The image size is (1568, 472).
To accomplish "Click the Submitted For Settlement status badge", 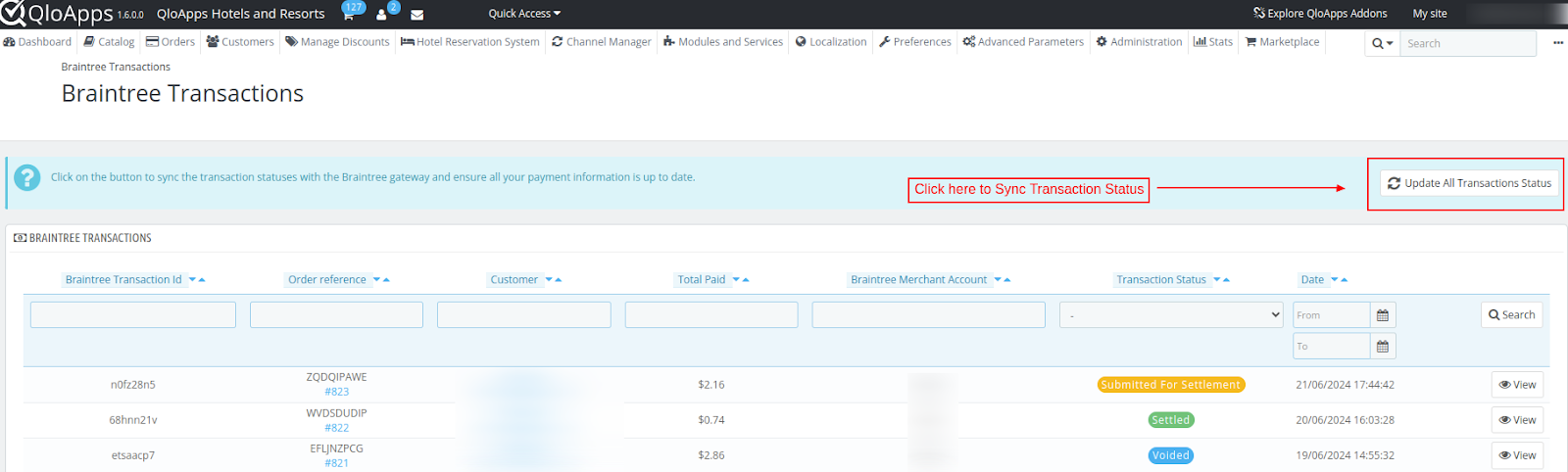I will [1171, 385].
